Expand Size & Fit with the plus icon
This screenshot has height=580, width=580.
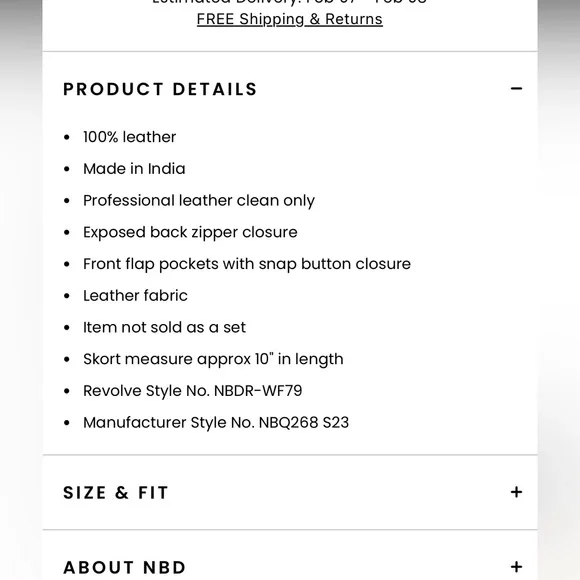click(516, 492)
